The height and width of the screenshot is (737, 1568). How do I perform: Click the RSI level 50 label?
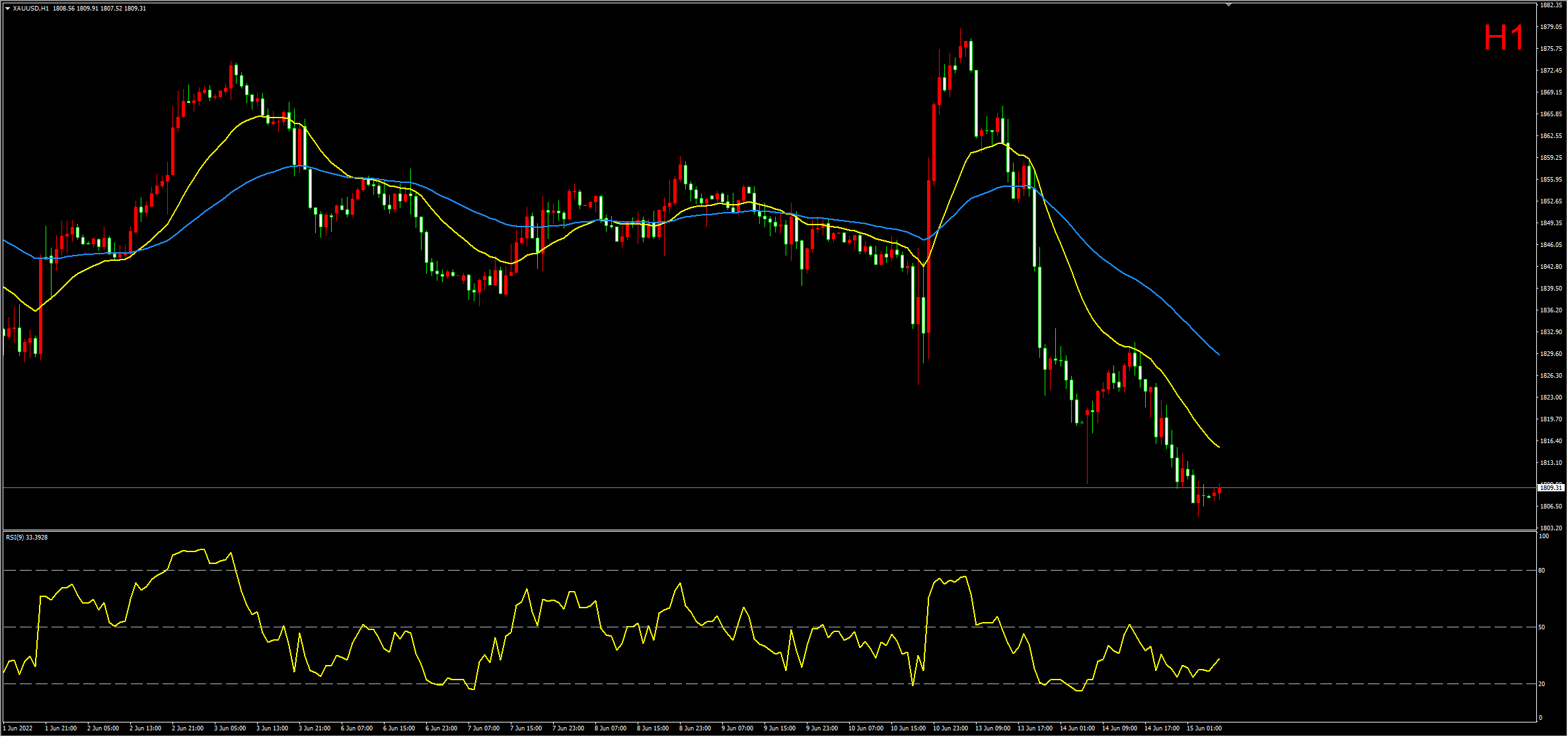1542,627
